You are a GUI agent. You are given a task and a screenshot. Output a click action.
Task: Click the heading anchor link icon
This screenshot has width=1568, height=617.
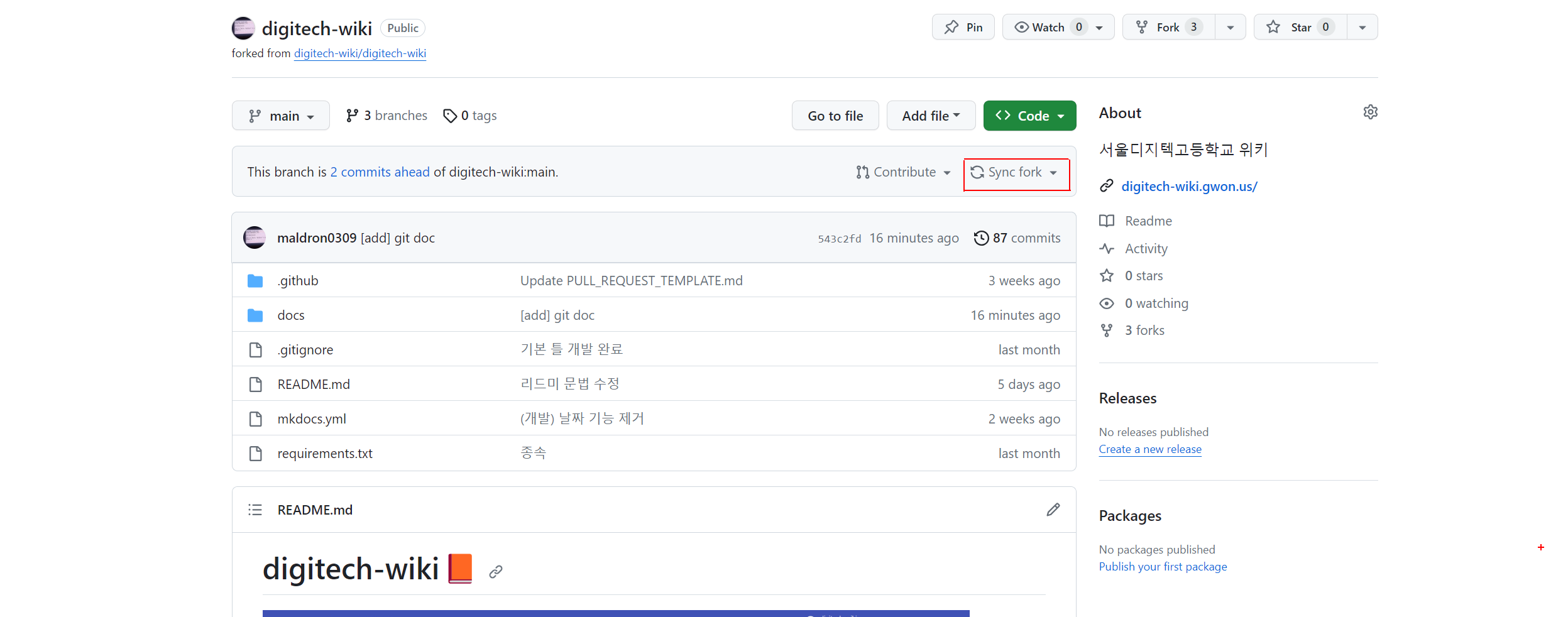496,571
